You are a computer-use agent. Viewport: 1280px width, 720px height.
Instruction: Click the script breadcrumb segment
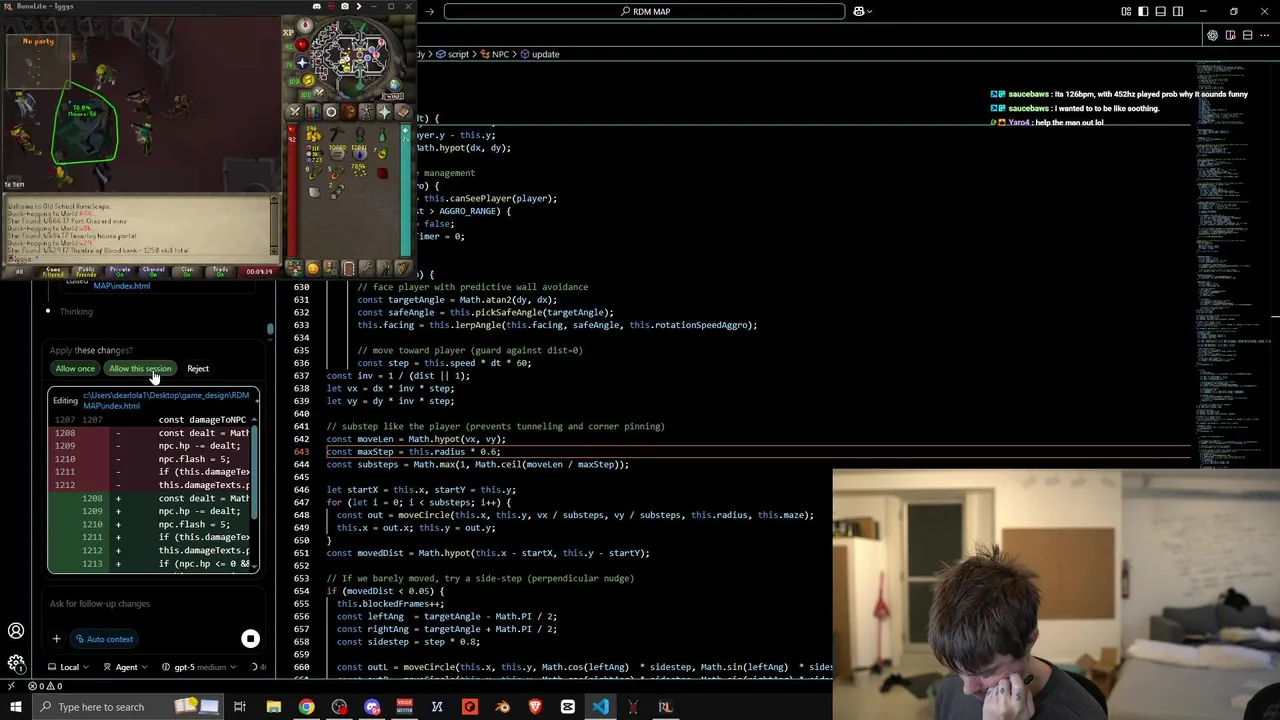click(x=453, y=54)
